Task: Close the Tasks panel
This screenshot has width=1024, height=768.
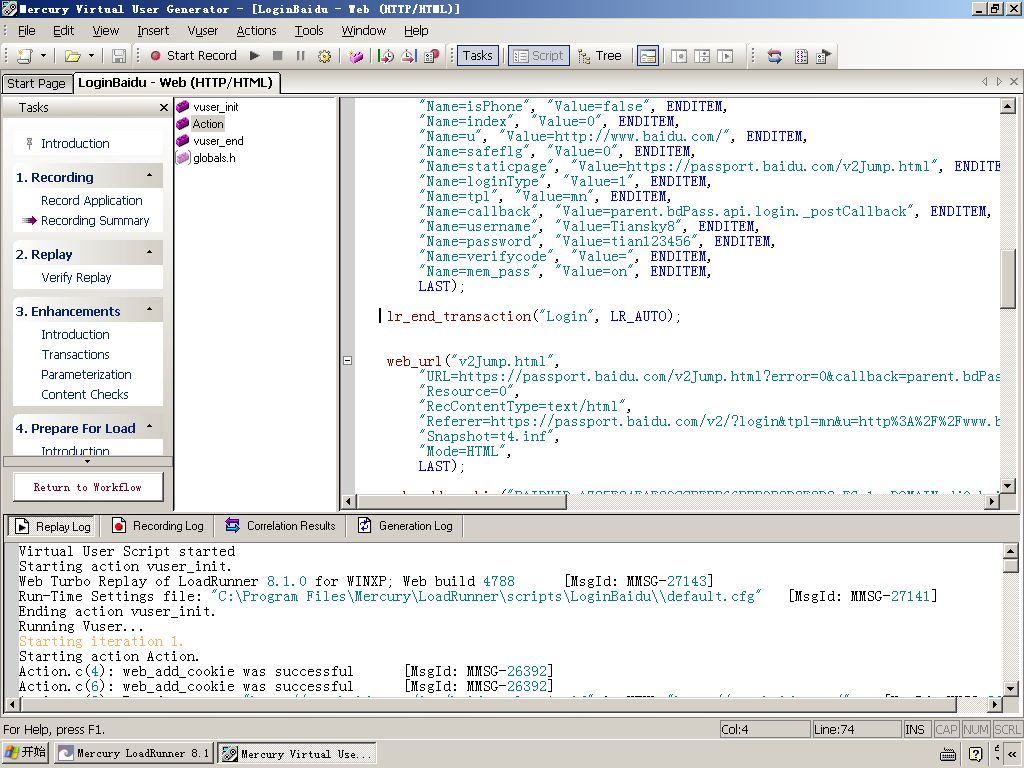Action: [x=164, y=108]
